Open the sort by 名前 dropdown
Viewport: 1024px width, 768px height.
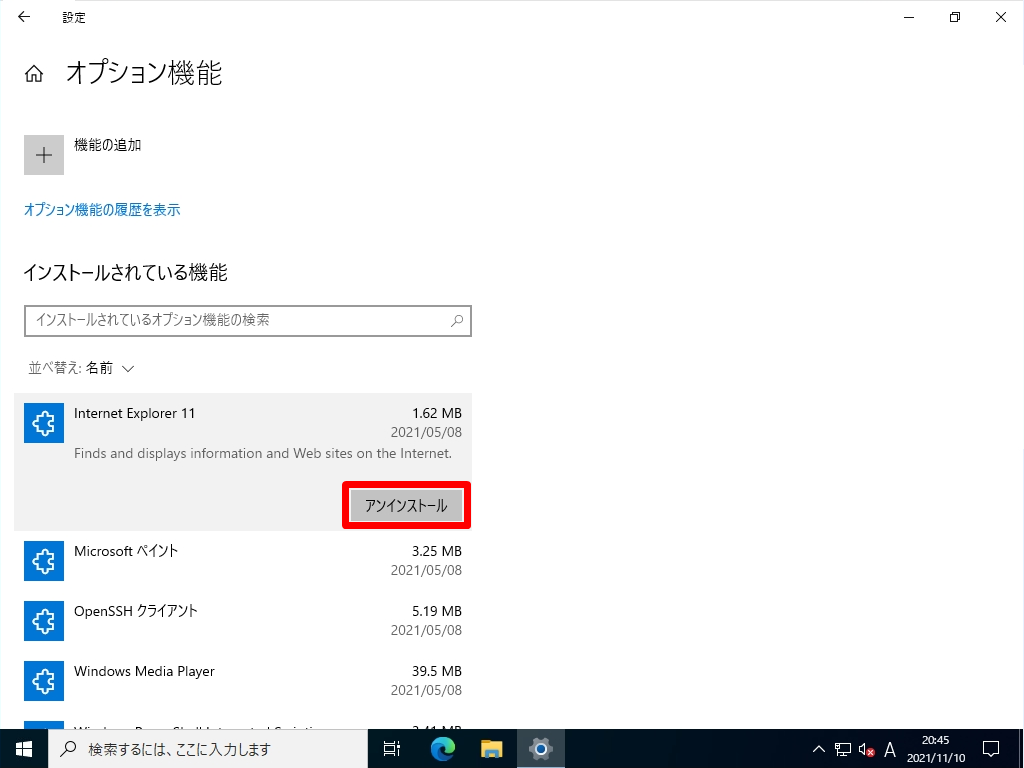81,368
